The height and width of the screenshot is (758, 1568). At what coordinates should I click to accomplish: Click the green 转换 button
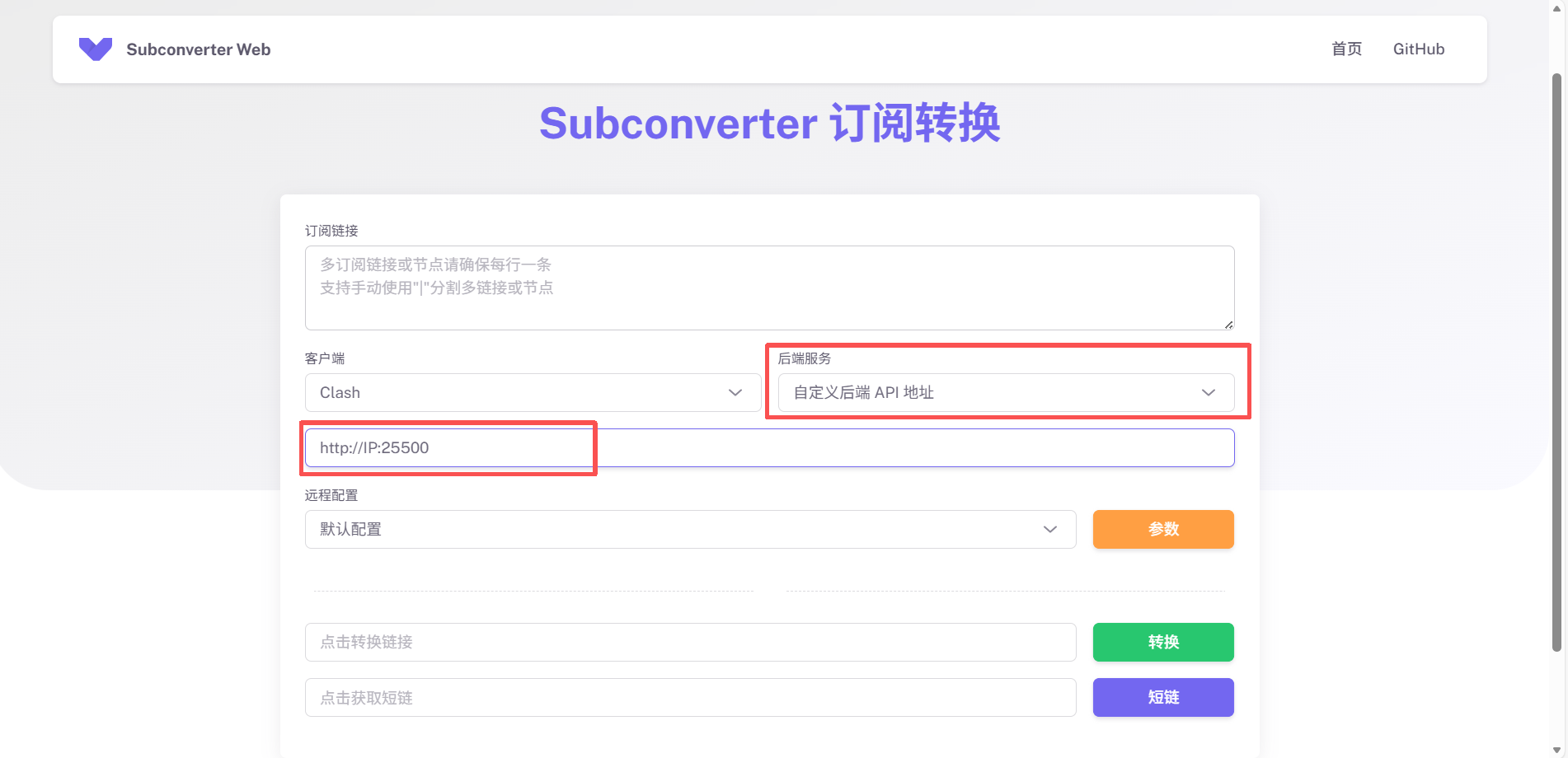tap(1162, 643)
